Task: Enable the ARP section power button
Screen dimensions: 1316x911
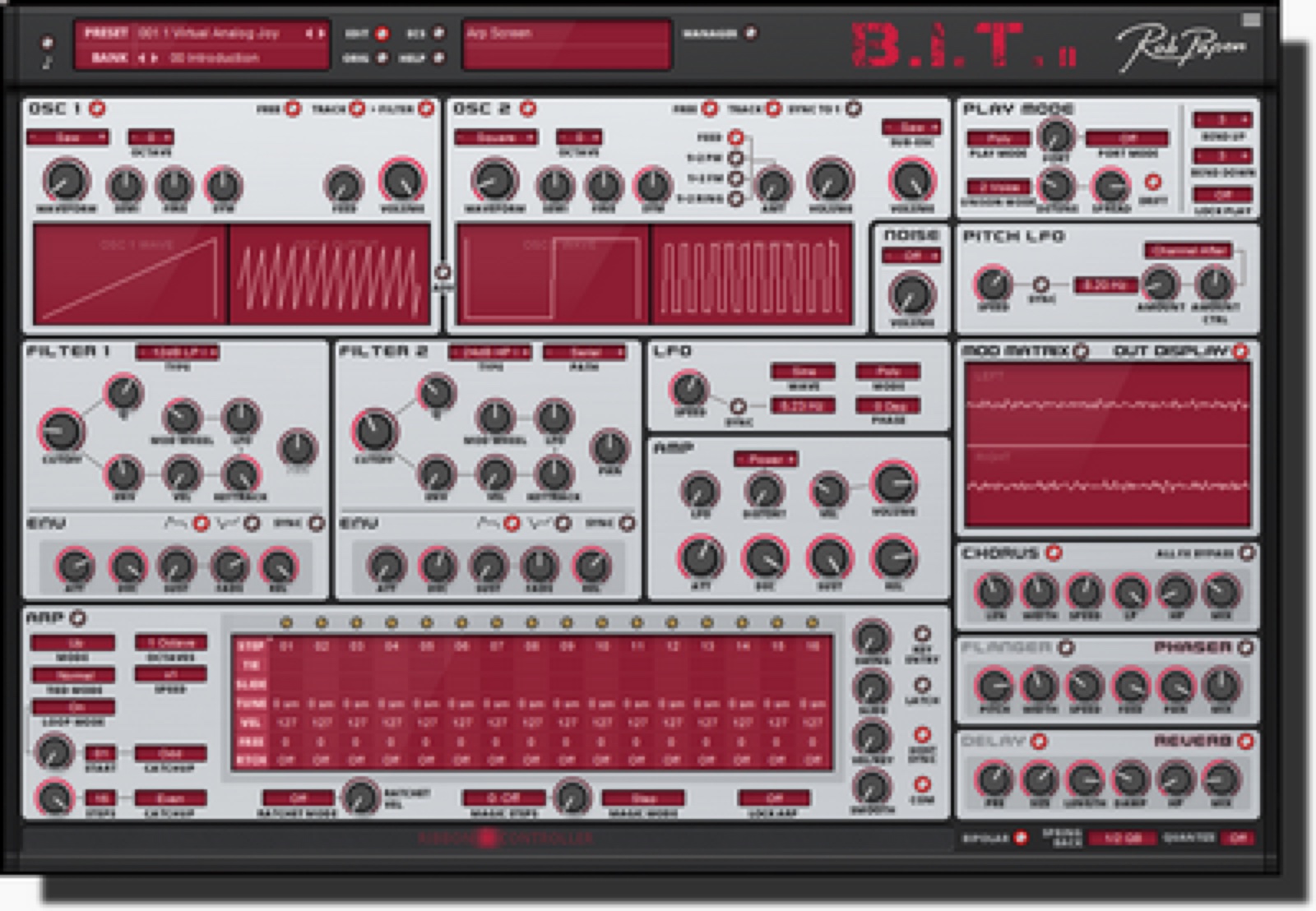Action: click(x=77, y=617)
